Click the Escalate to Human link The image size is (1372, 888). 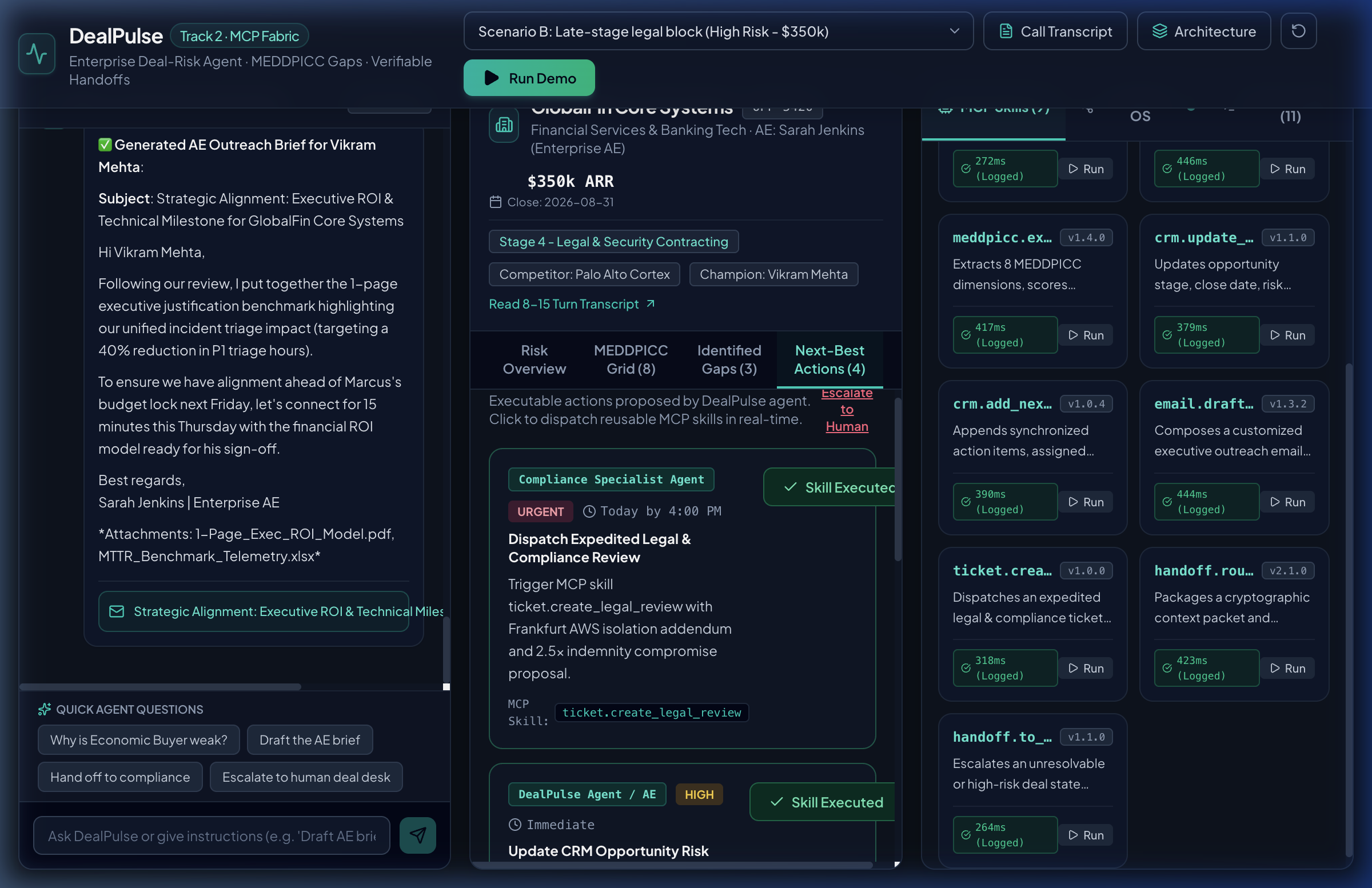[x=846, y=410]
